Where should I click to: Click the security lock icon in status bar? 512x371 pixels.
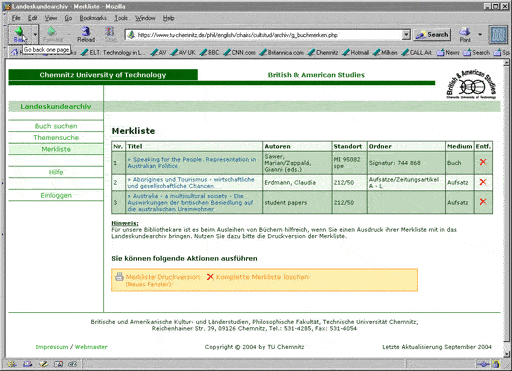pos(496,364)
